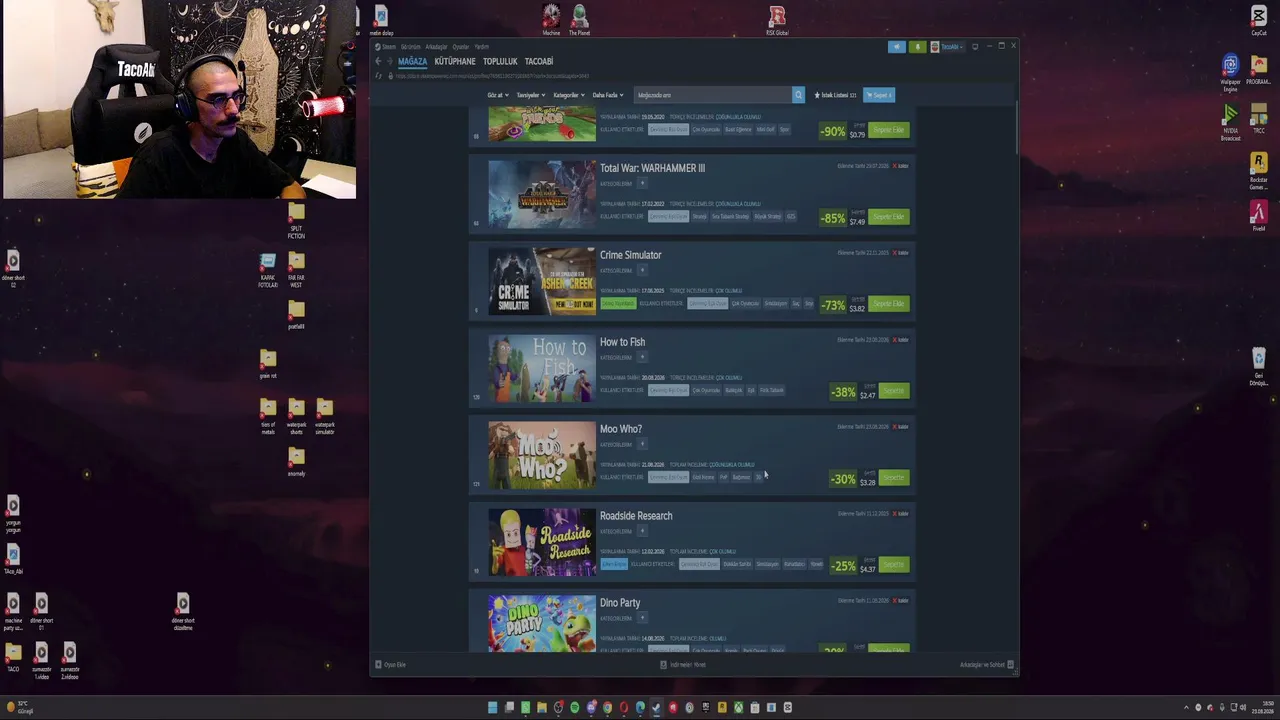The height and width of the screenshot is (720, 1280).
Task: Remove Moo Who? from the wishlist
Action: click(x=900, y=427)
